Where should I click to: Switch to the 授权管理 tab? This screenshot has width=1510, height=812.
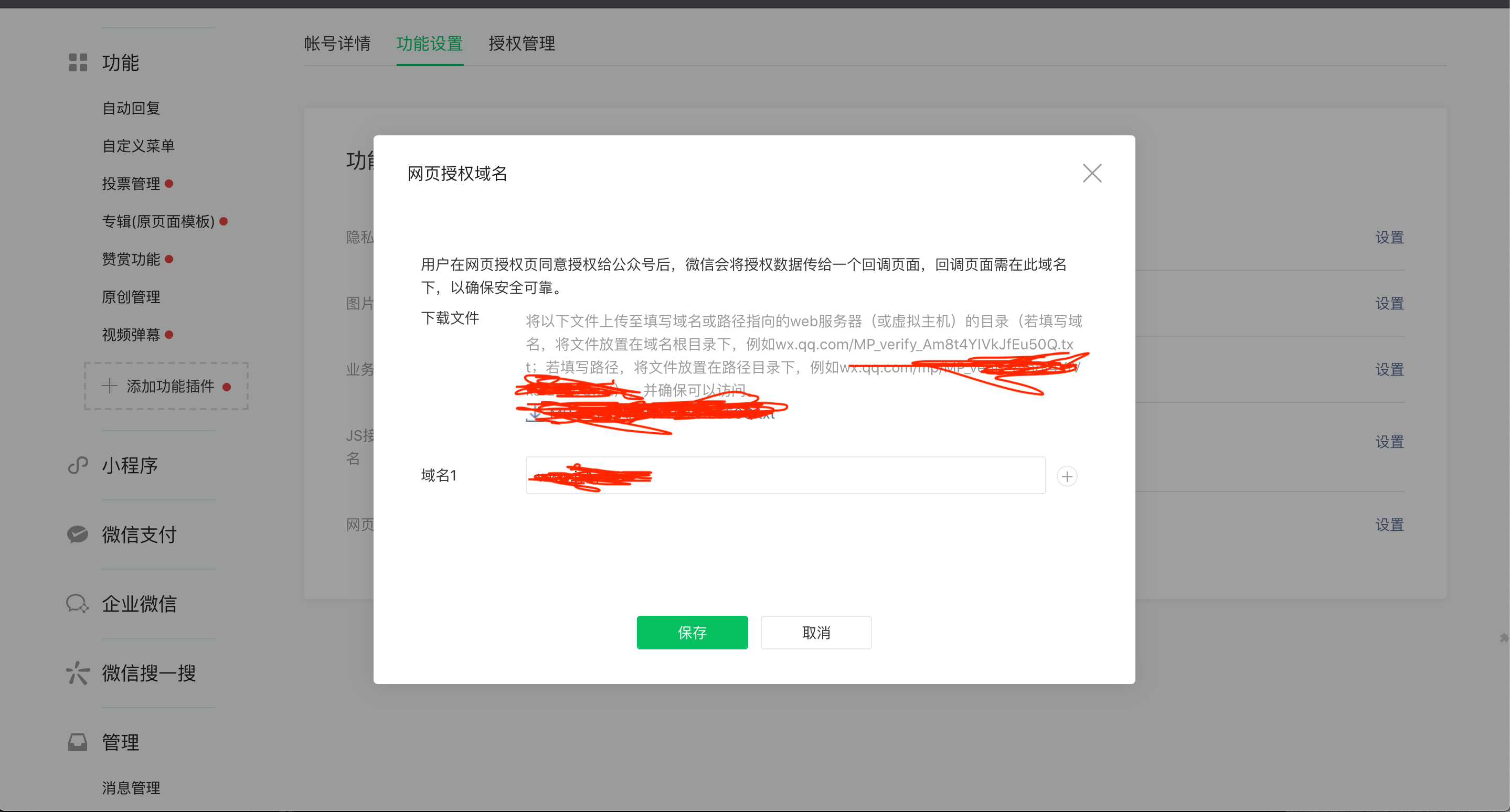point(522,44)
